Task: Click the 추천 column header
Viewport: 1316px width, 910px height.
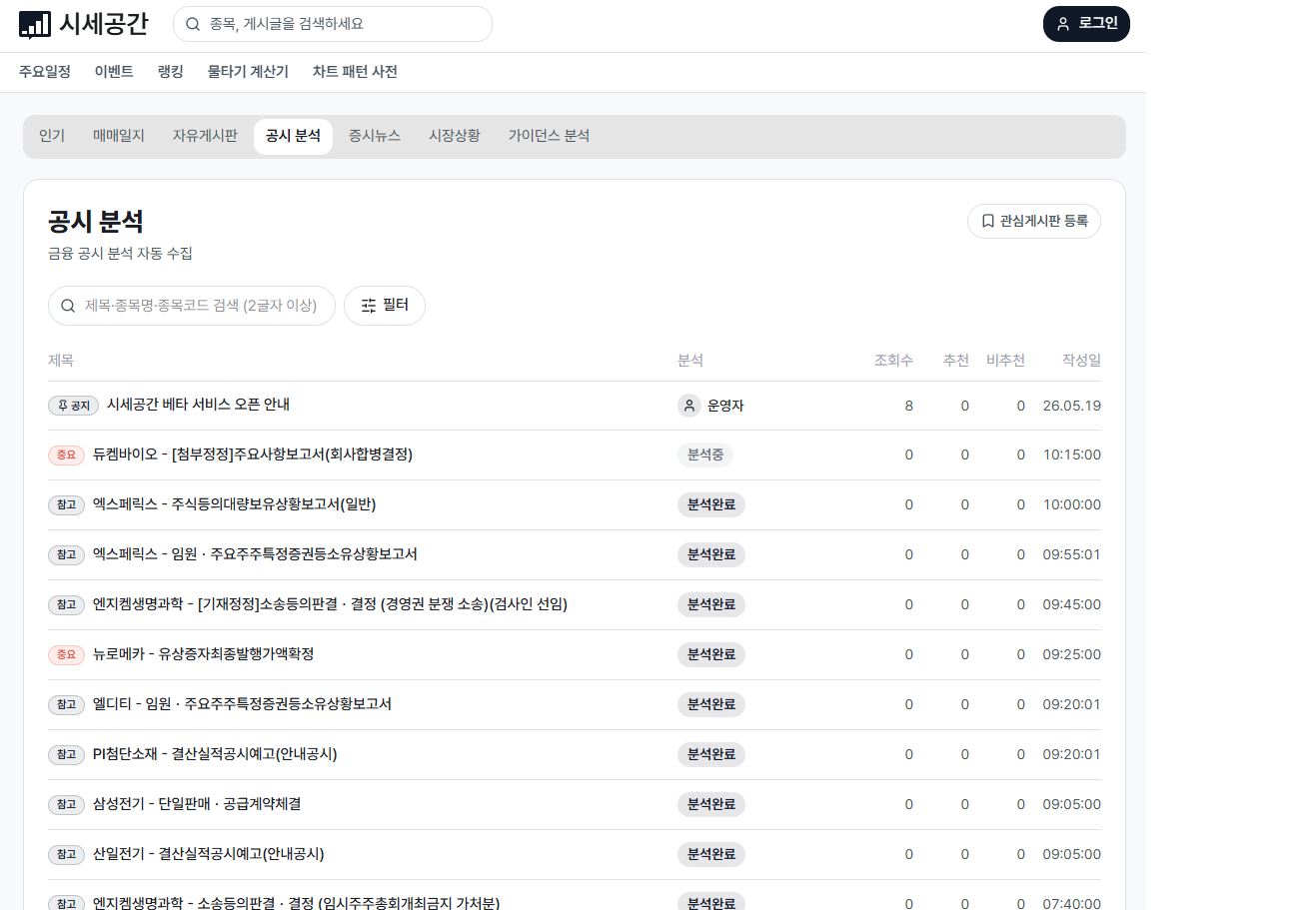Action: pyautogui.click(x=956, y=361)
